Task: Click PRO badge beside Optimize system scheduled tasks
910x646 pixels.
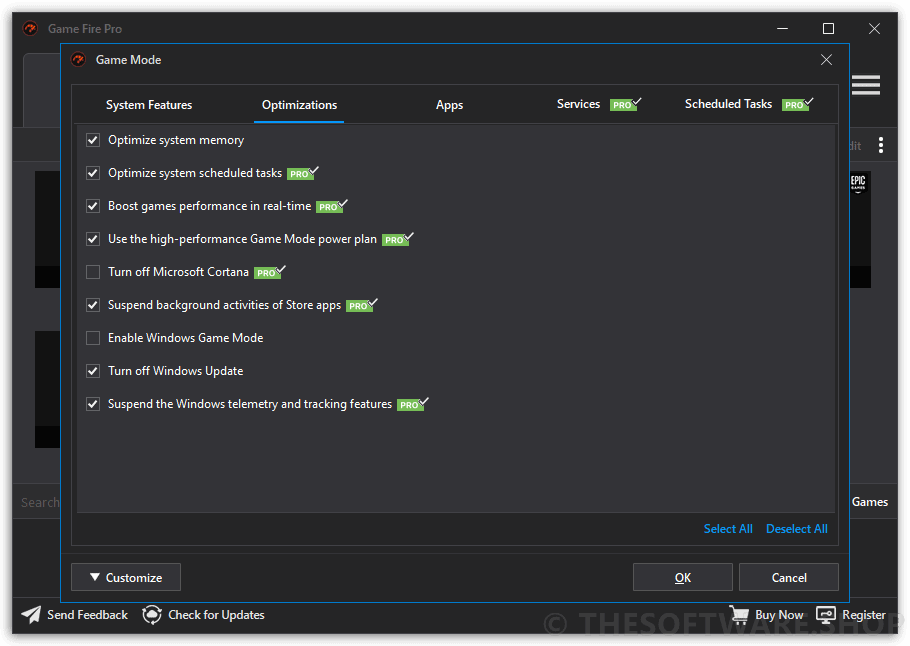Action: point(302,173)
